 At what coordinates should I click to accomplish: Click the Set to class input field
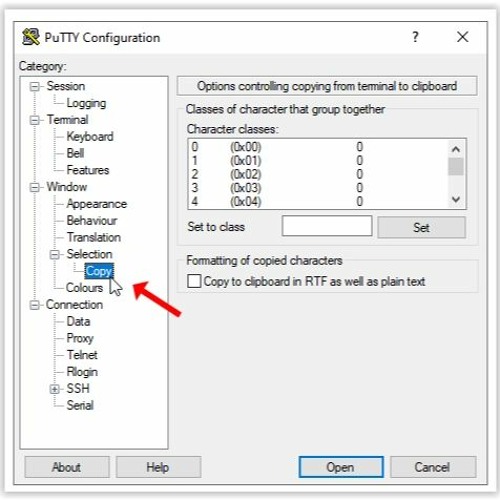[x=327, y=226]
